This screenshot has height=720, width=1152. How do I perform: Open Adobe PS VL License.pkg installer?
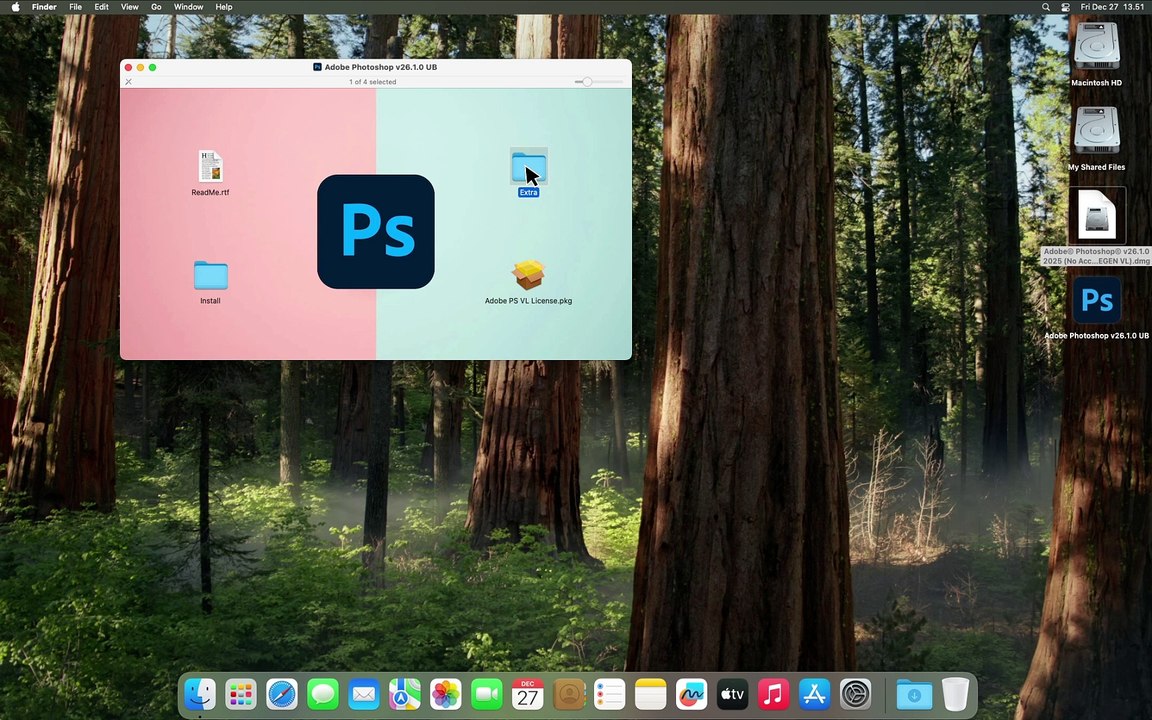click(x=528, y=275)
